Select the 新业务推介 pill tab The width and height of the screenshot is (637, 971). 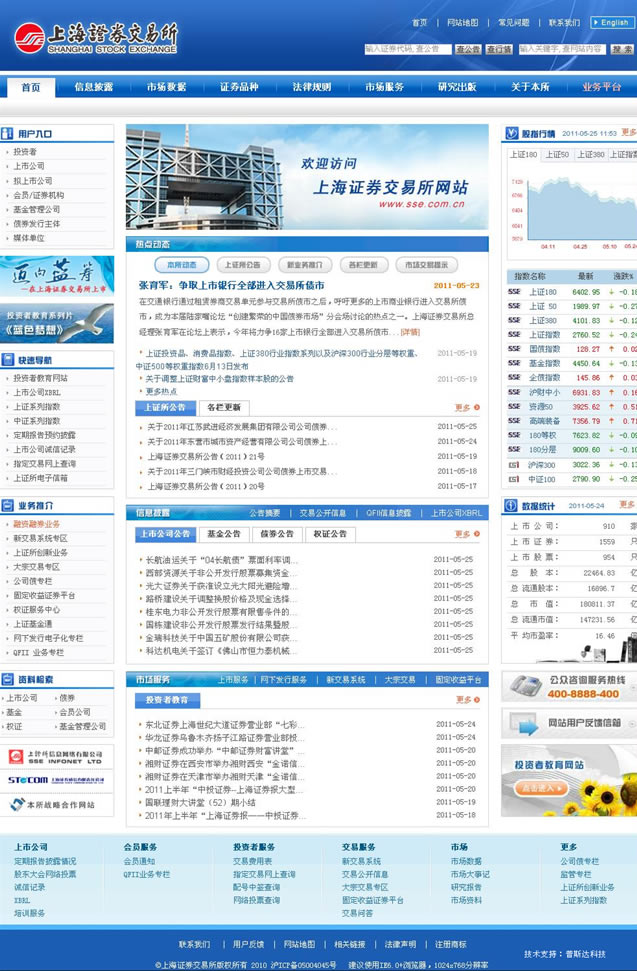305,264
